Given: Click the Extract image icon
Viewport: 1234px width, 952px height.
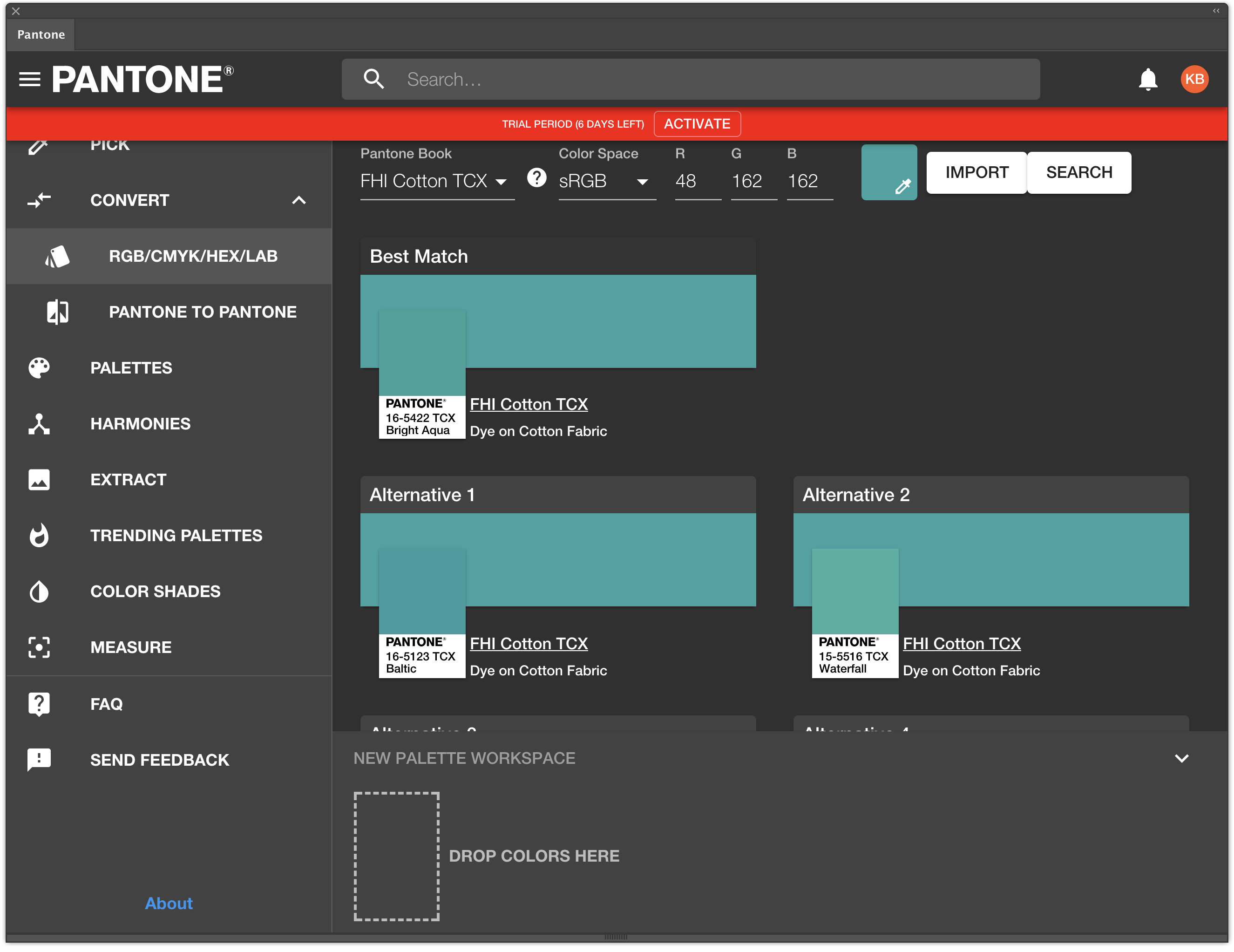Looking at the screenshot, I should coord(39,480).
